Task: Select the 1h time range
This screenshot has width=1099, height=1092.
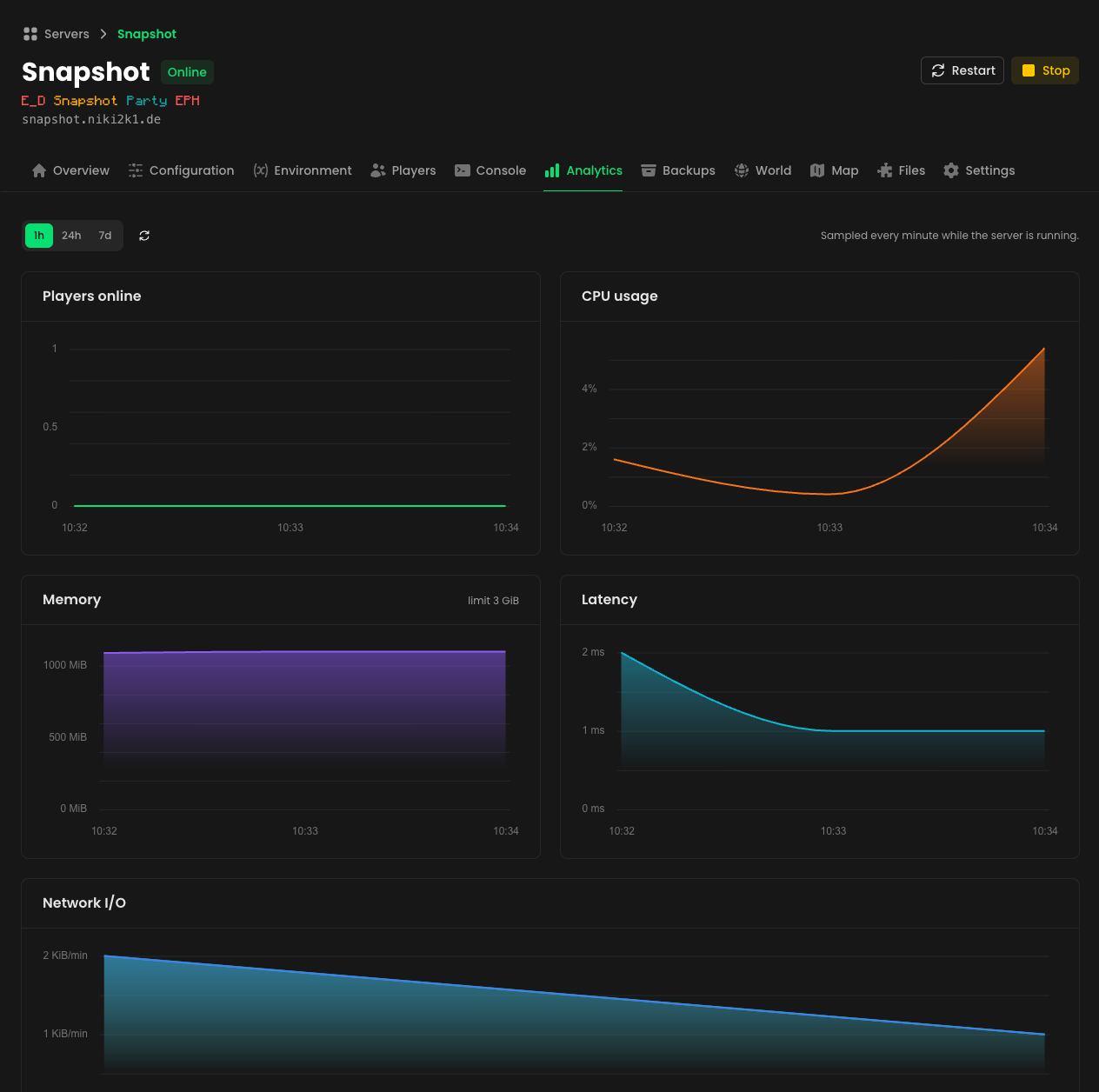Action: pyautogui.click(x=39, y=236)
